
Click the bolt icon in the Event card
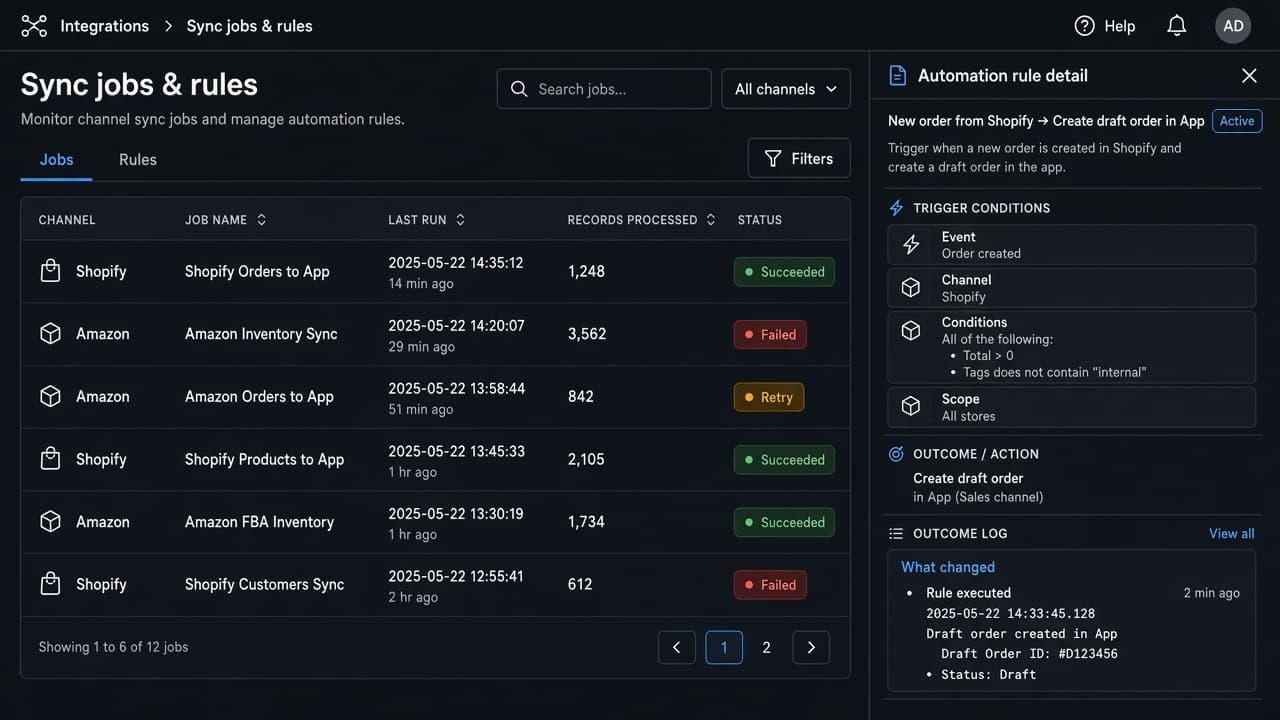pyautogui.click(x=911, y=245)
